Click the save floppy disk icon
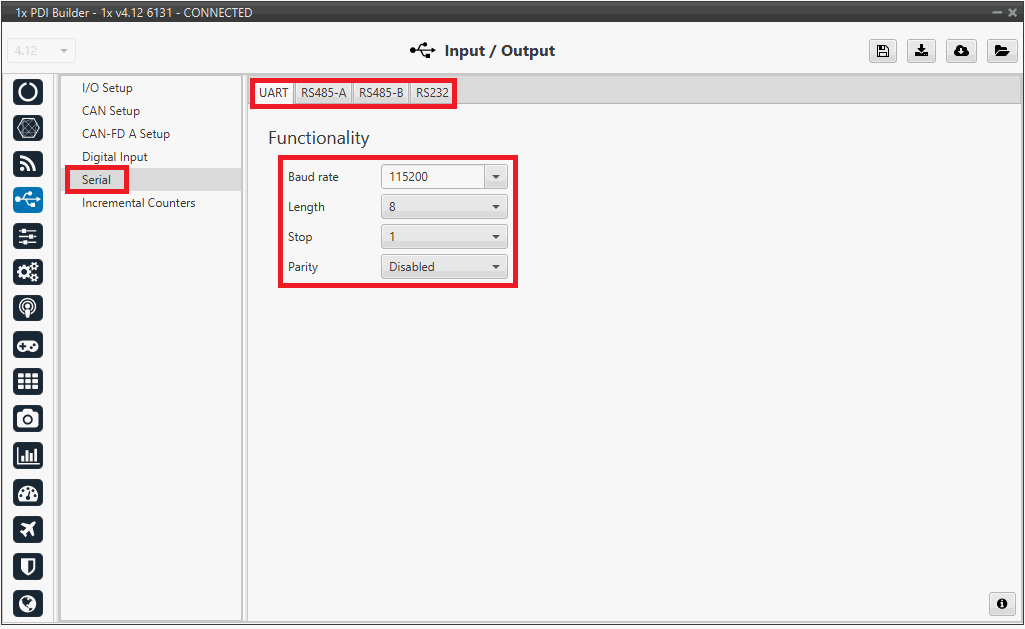The width and height of the screenshot is (1025, 629). coord(882,51)
